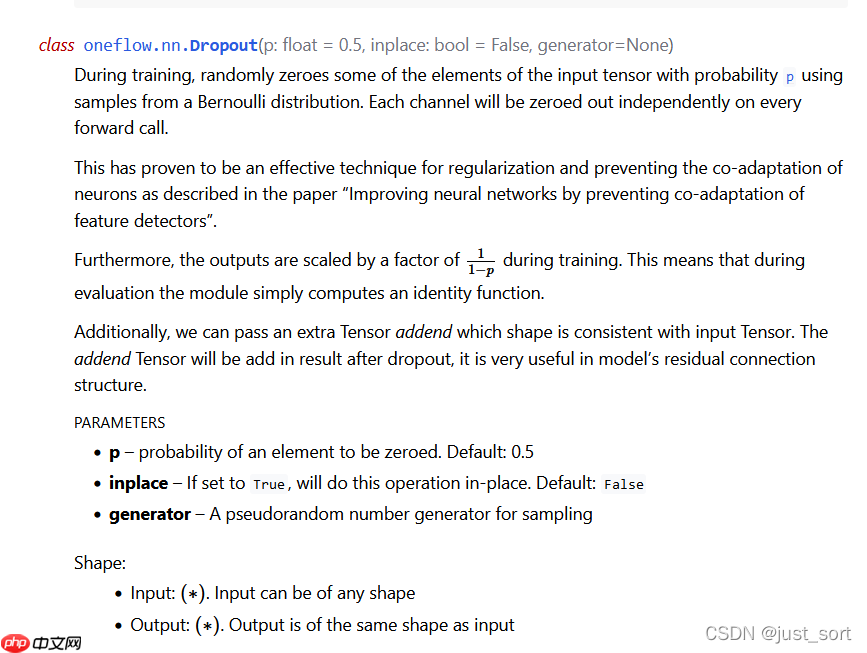
Task: Click the 1/(1-p) fraction formula
Action: (x=480, y=261)
